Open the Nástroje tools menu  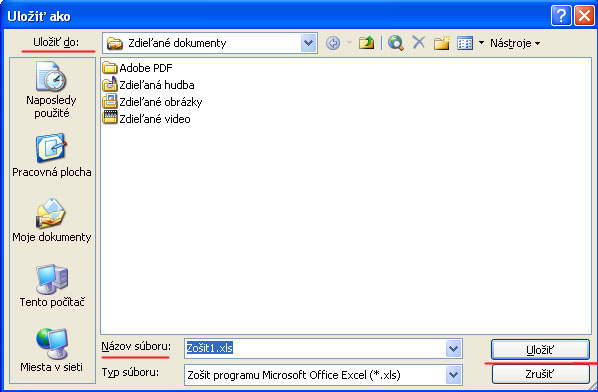click(x=515, y=43)
